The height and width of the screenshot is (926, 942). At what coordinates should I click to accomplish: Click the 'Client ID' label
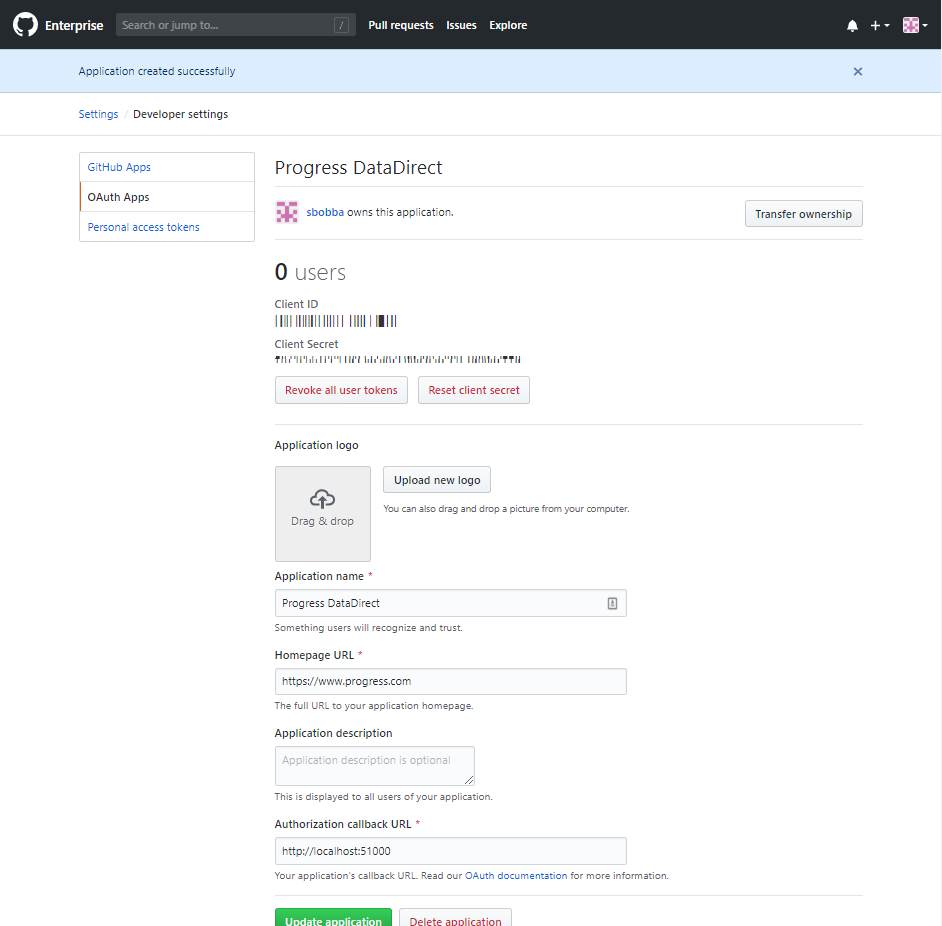pos(296,304)
